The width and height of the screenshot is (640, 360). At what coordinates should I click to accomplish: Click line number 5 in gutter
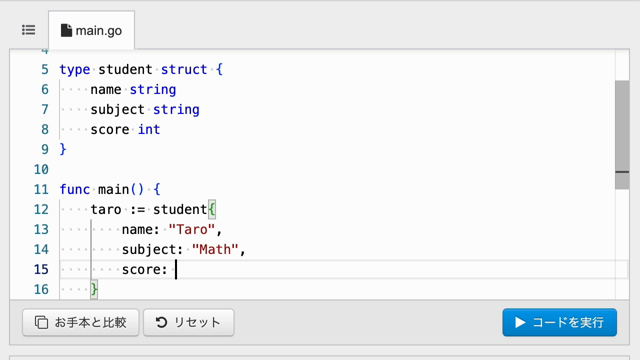click(45, 69)
